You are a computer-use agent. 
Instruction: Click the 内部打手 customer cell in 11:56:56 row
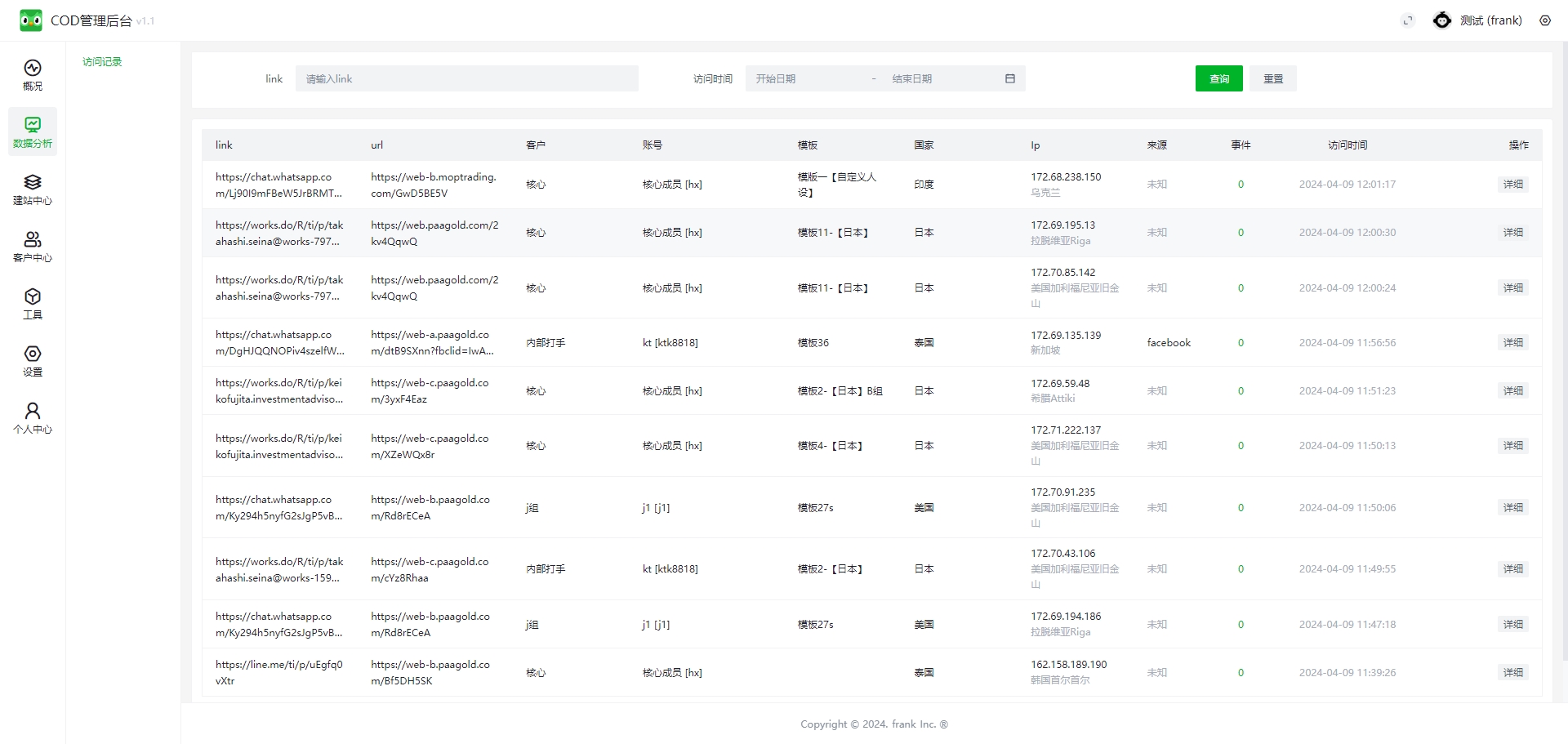pos(546,343)
